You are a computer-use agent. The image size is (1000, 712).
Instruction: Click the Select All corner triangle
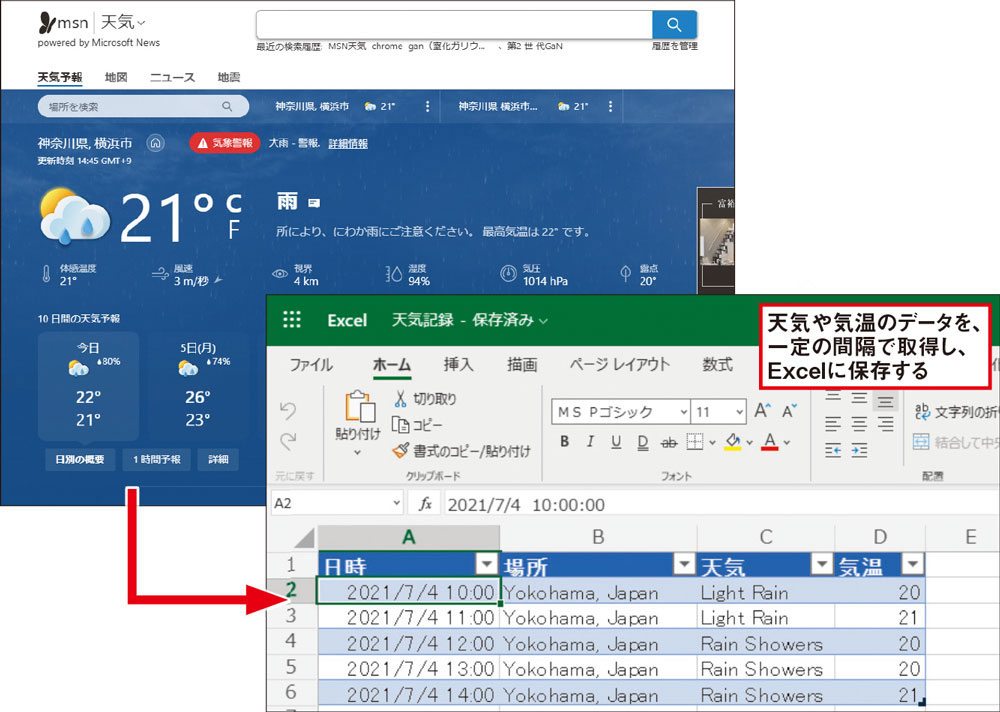click(304, 538)
